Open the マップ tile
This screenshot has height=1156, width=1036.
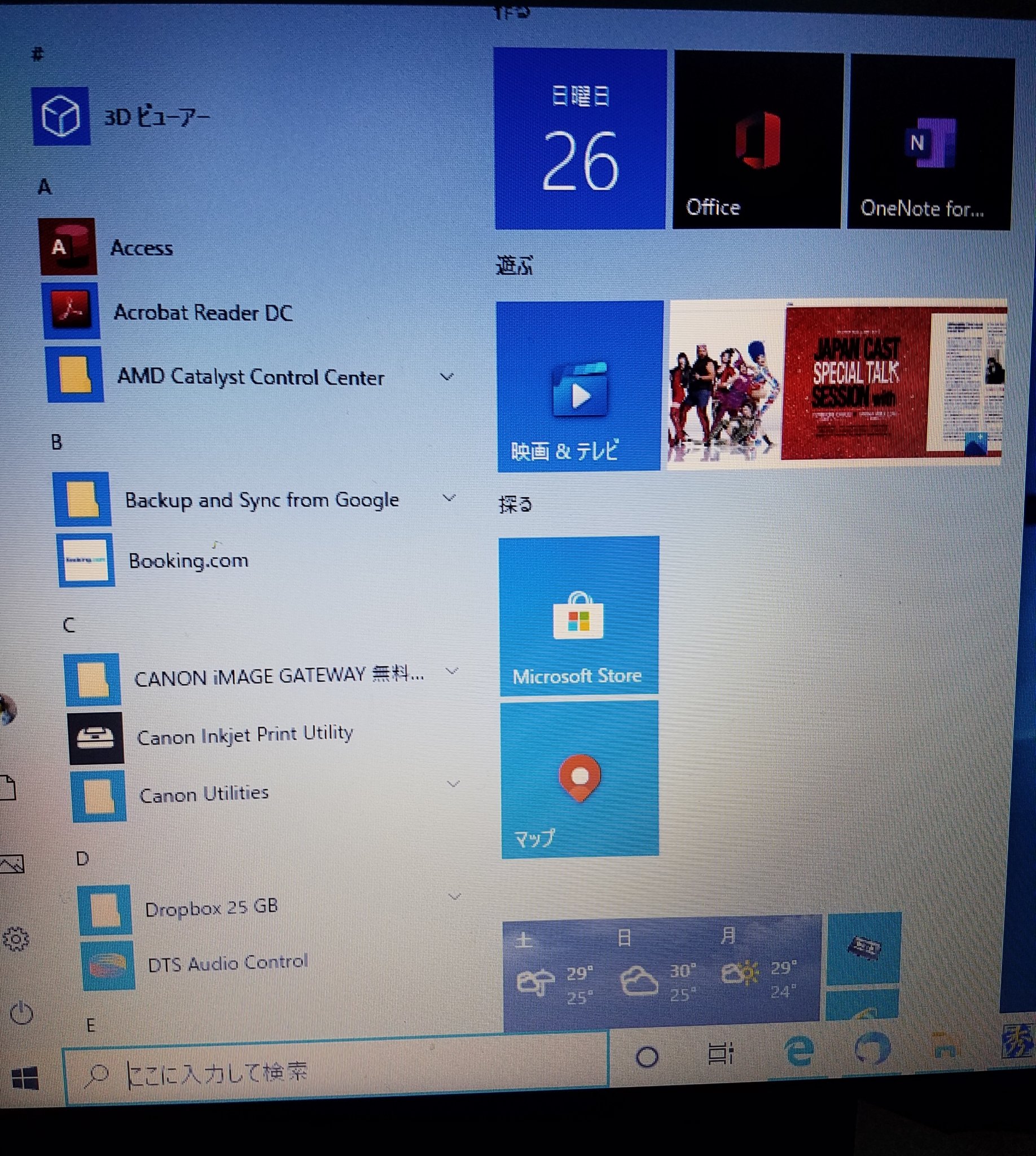pos(580,780)
